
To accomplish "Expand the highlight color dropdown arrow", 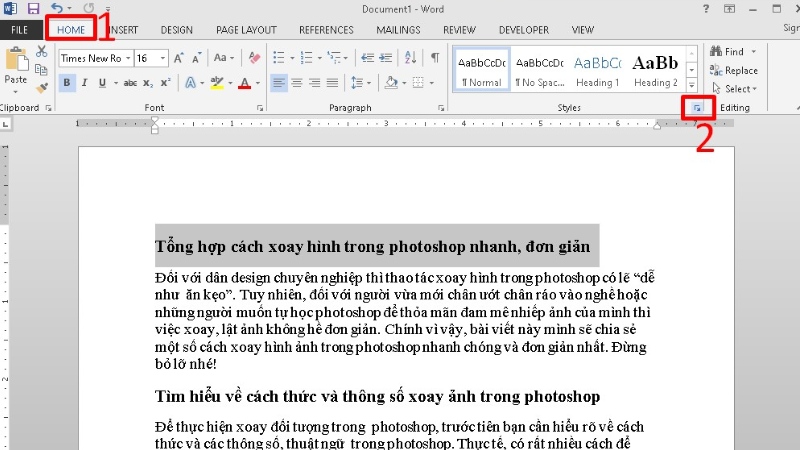I will tap(230, 83).
